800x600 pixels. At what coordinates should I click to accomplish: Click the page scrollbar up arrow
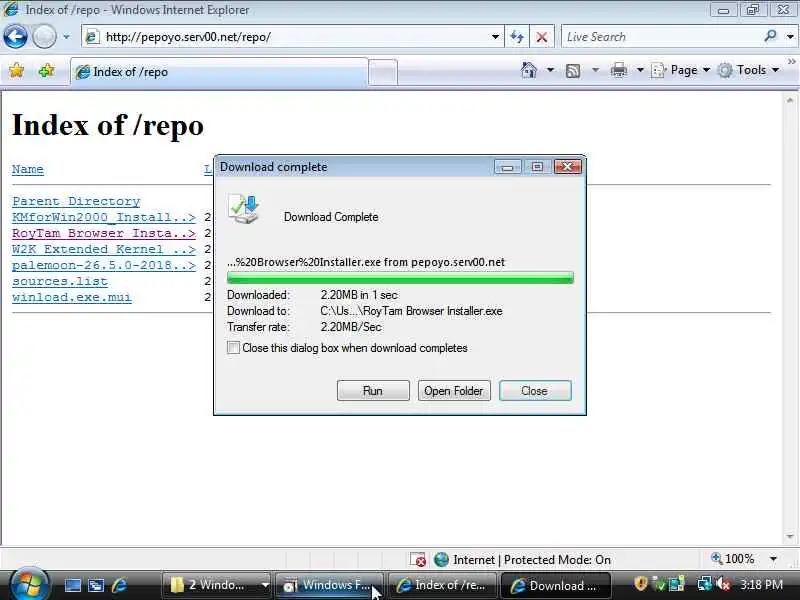790,101
